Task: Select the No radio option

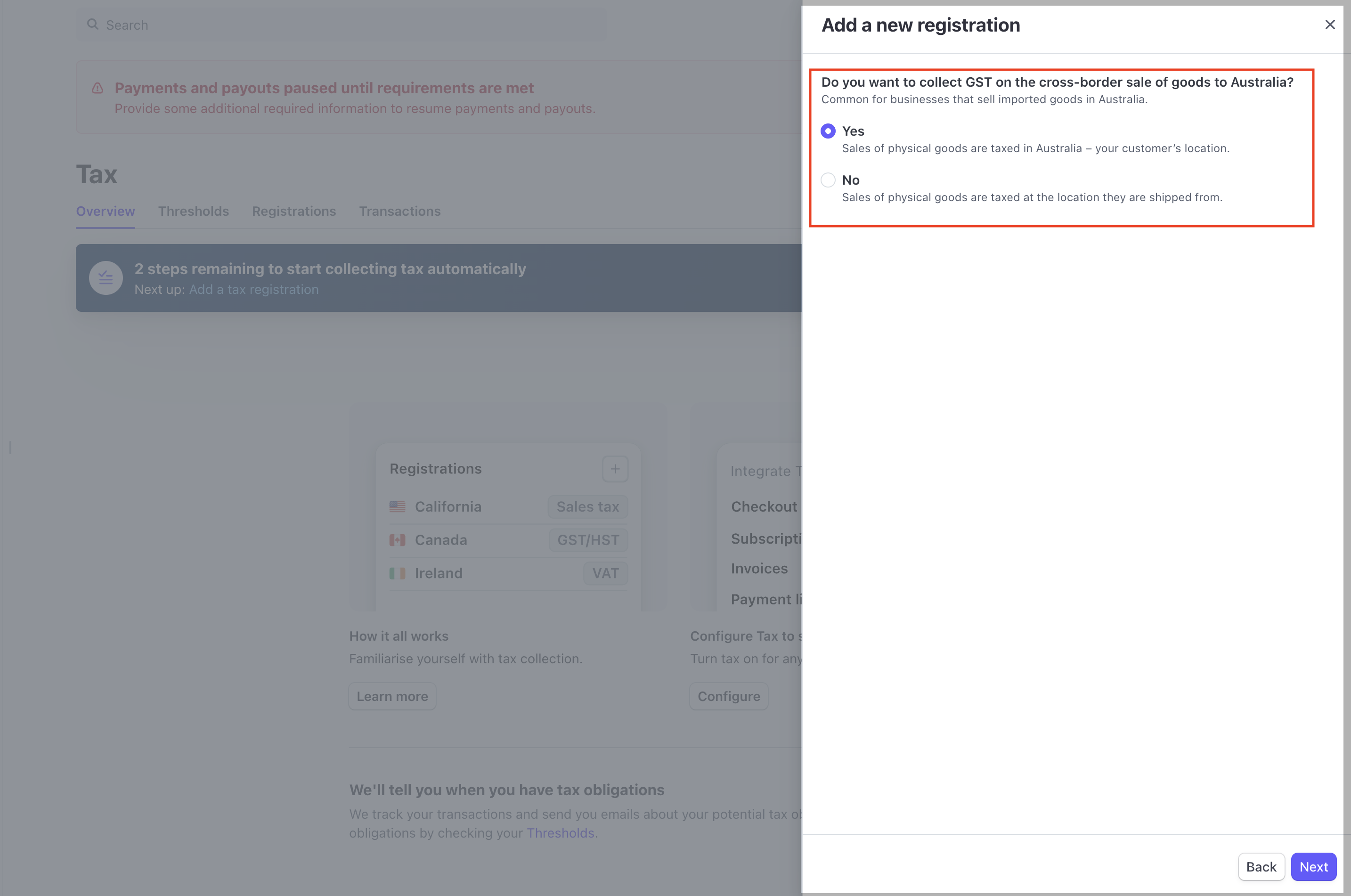Action: tap(828, 180)
